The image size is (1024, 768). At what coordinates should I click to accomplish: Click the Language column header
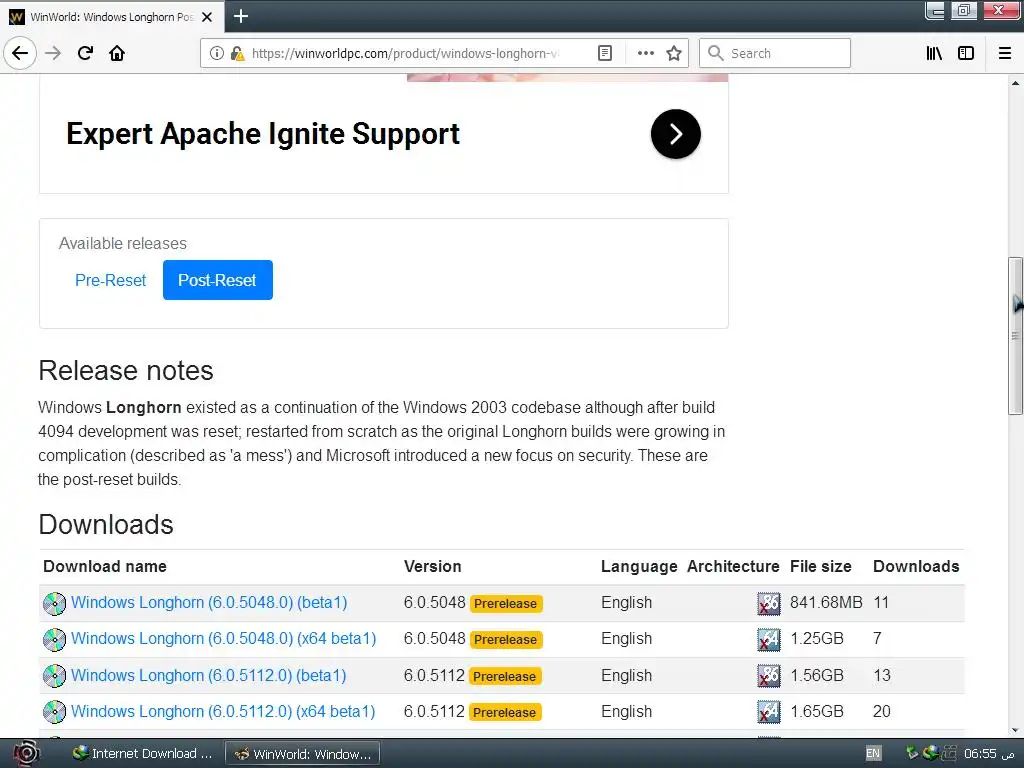click(x=639, y=566)
